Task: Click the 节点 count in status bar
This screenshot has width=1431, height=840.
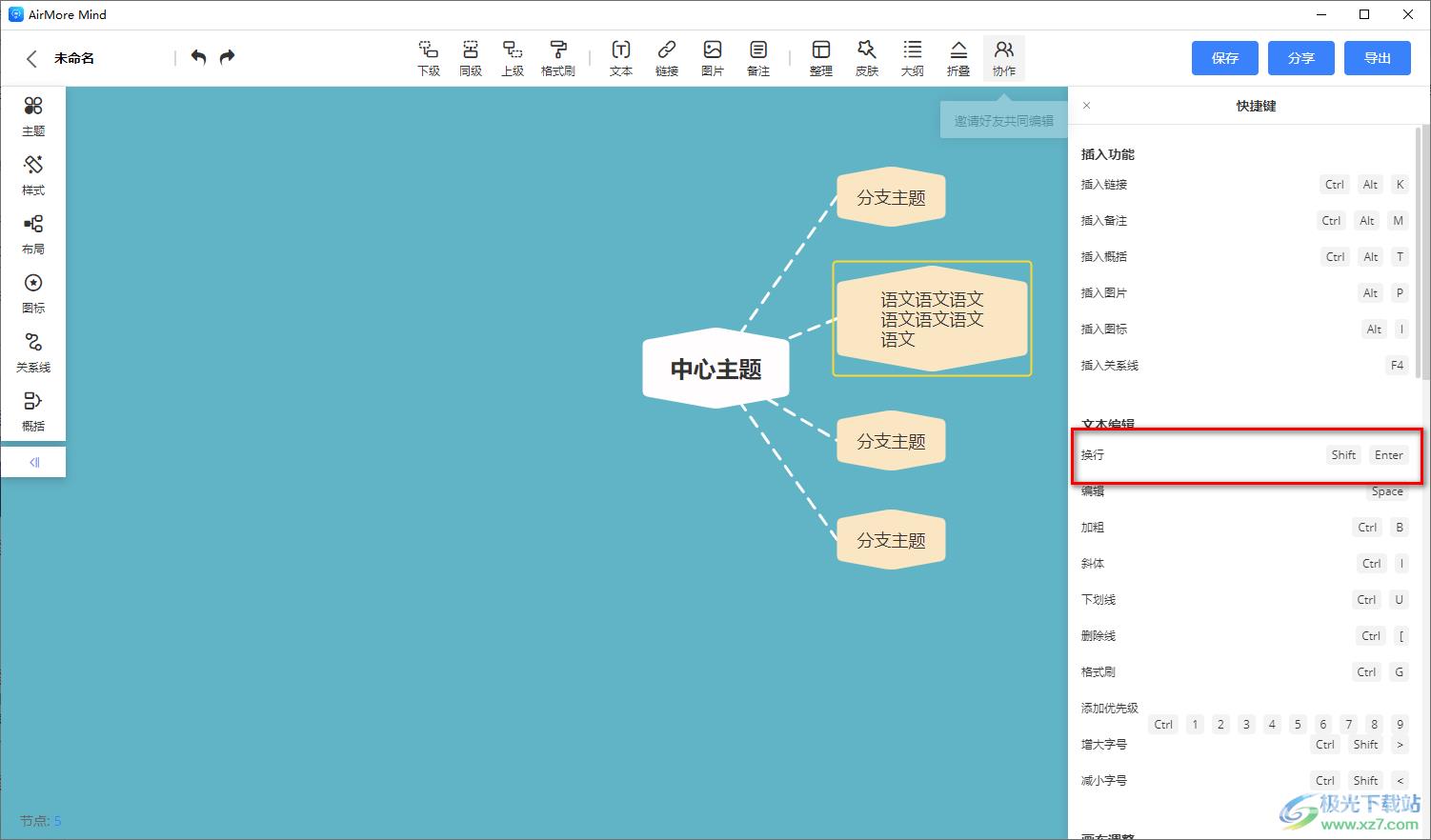Action: coord(40,821)
